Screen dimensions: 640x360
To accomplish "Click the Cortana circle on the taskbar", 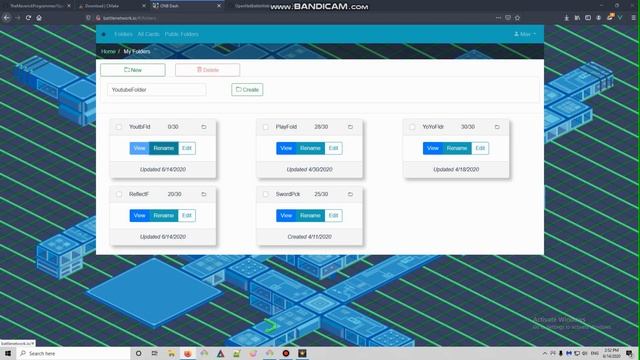I will pyautogui.click(x=138, y=353).
